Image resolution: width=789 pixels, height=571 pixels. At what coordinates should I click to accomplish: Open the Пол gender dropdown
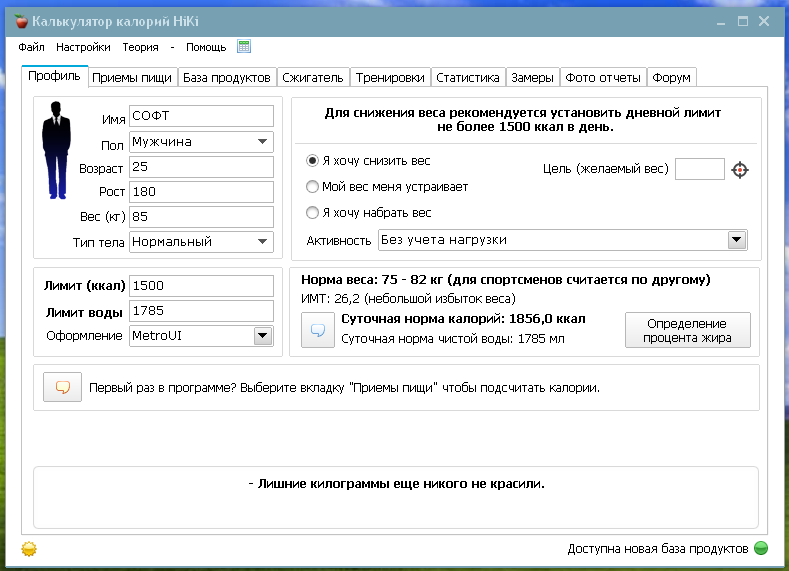click(201, 142)
